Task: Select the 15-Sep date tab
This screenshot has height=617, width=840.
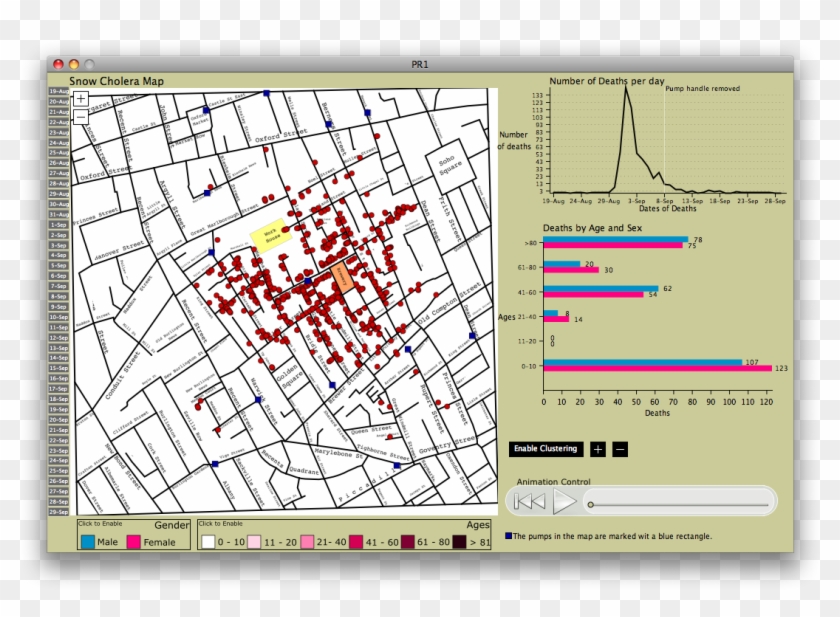Action: 58,368
